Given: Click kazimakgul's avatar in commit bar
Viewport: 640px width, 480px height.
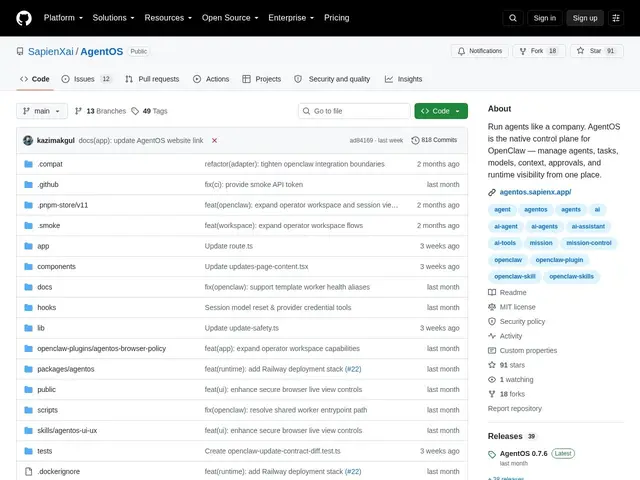Looking at the screenshot, I should [x=28, y=140].
